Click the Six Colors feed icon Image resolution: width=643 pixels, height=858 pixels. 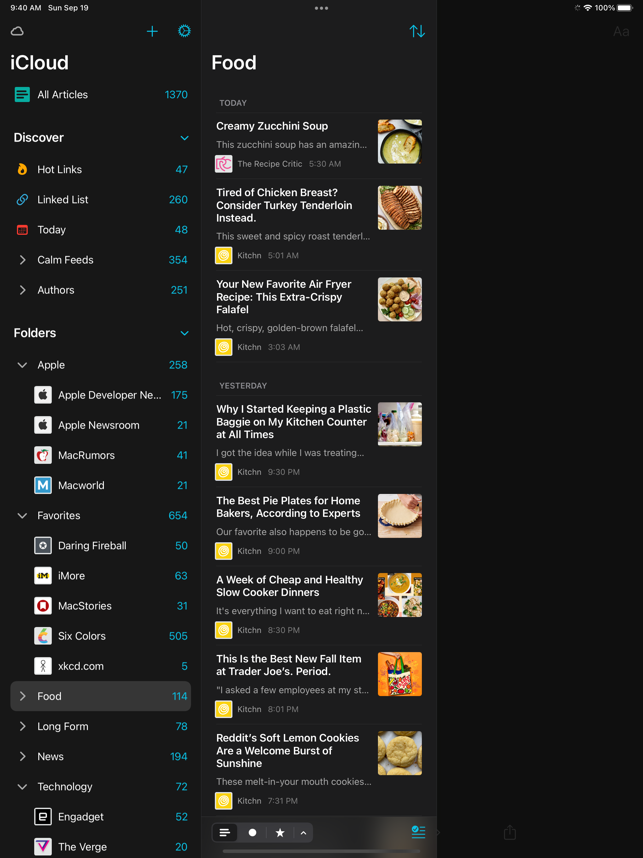(43, 636)
